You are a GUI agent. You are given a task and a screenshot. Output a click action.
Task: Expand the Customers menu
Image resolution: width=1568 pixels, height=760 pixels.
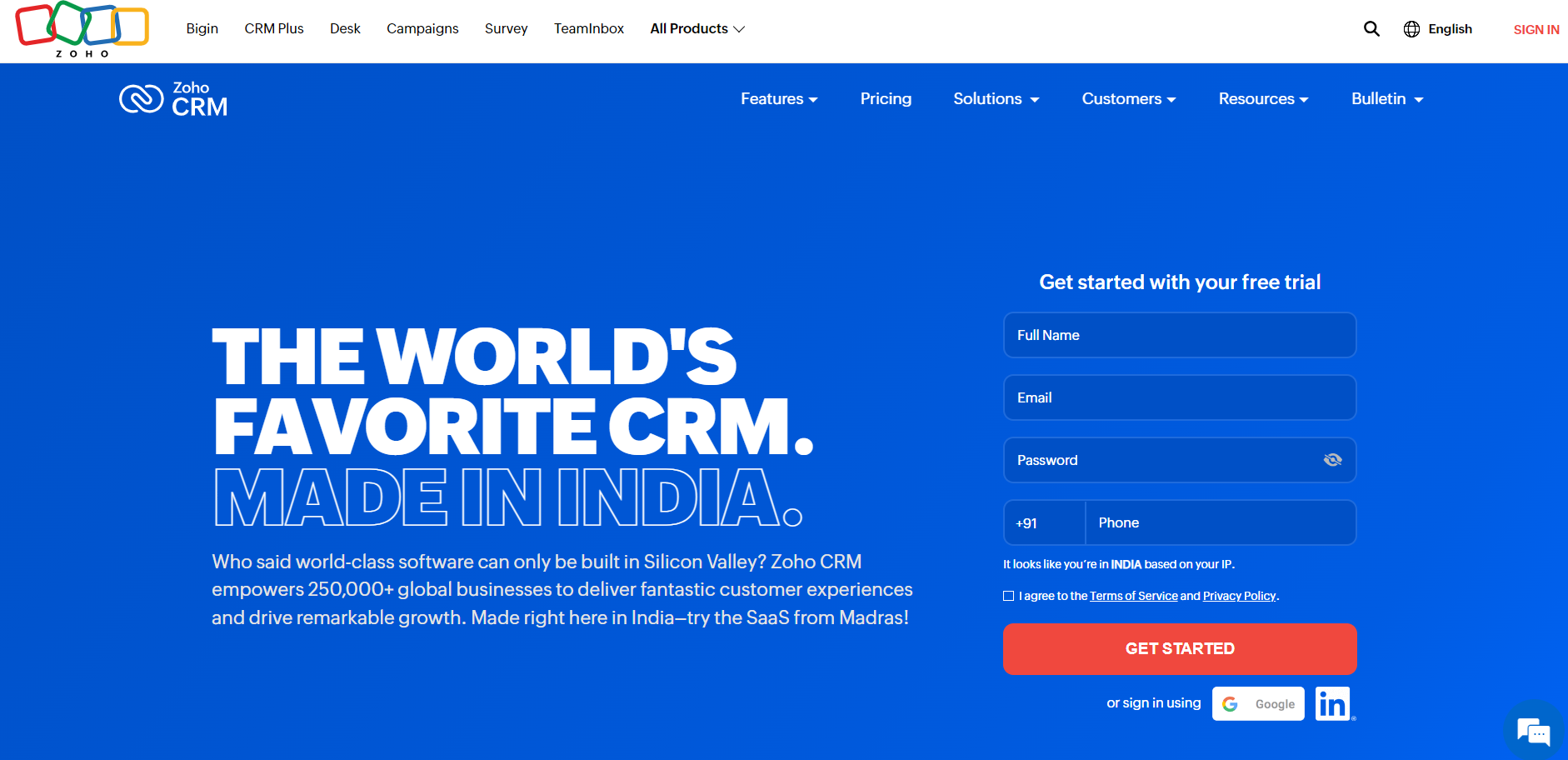[x=1129, y=99]
